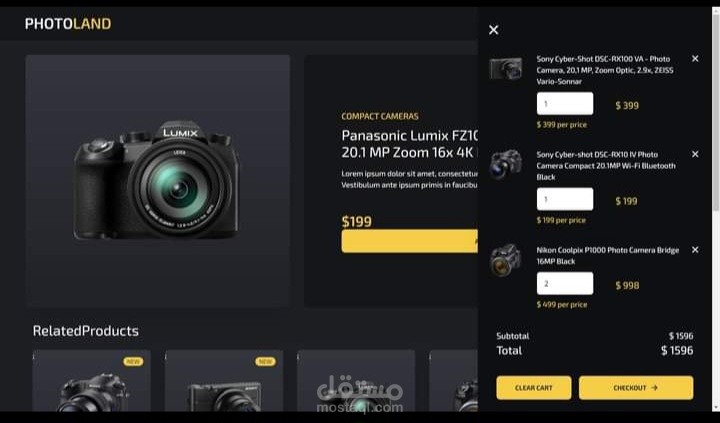
Task: Click quantity field for Nikon Coolpix P1000
Action: 564,284
